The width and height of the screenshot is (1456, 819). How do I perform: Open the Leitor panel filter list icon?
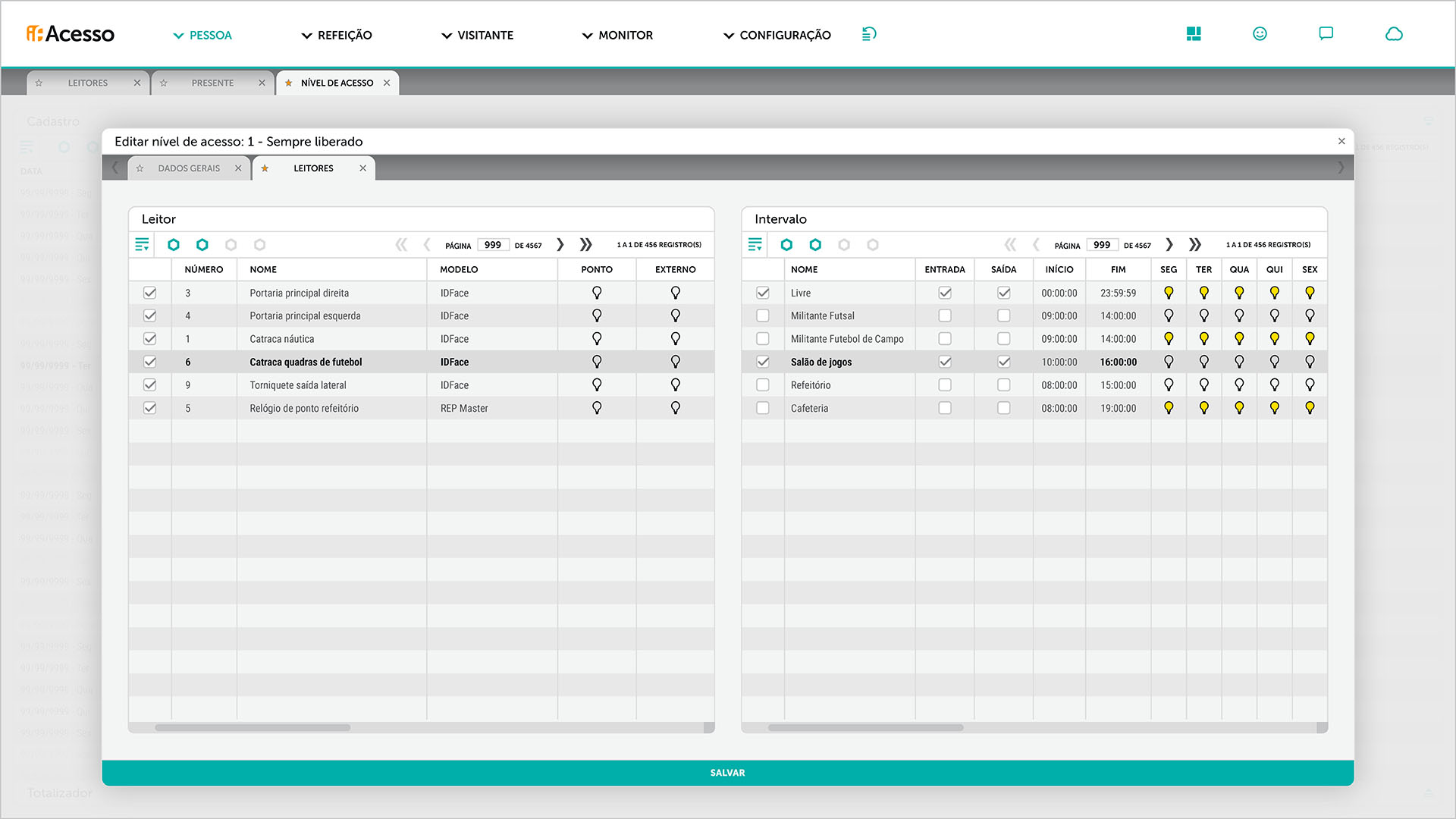(x=142, y=244)
